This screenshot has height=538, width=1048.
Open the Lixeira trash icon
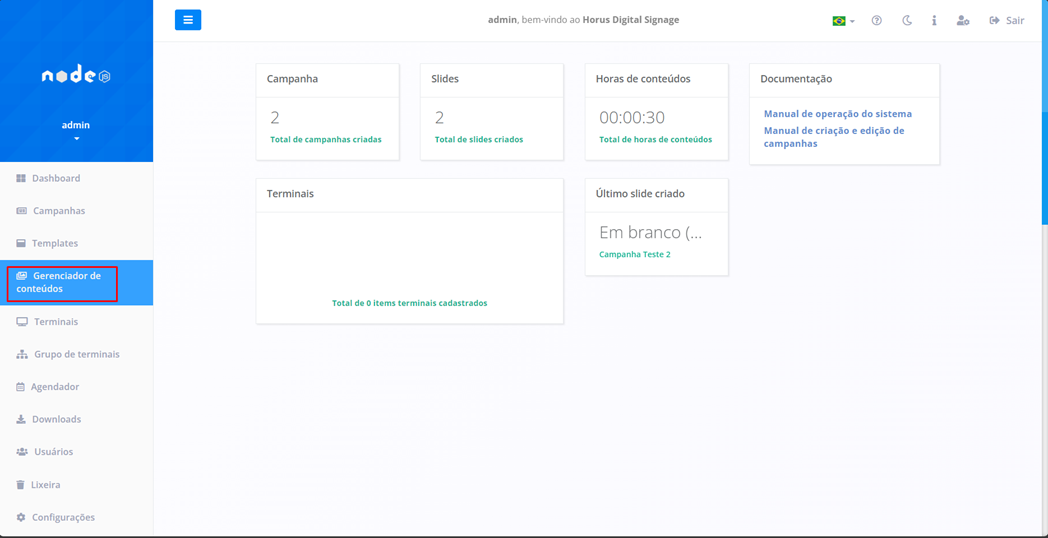point(20,485)
